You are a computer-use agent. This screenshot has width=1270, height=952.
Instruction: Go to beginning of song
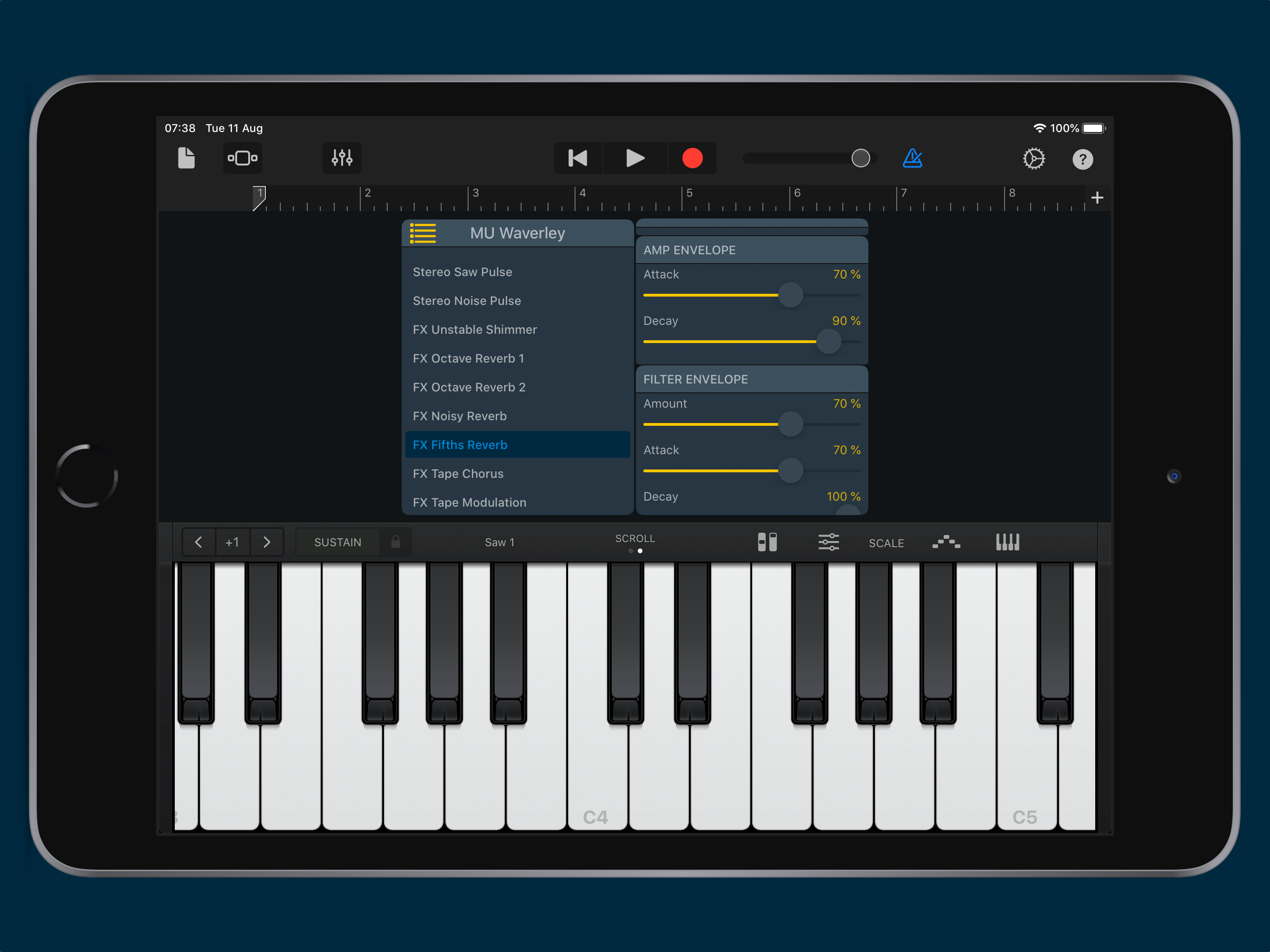tap(577, 158)
